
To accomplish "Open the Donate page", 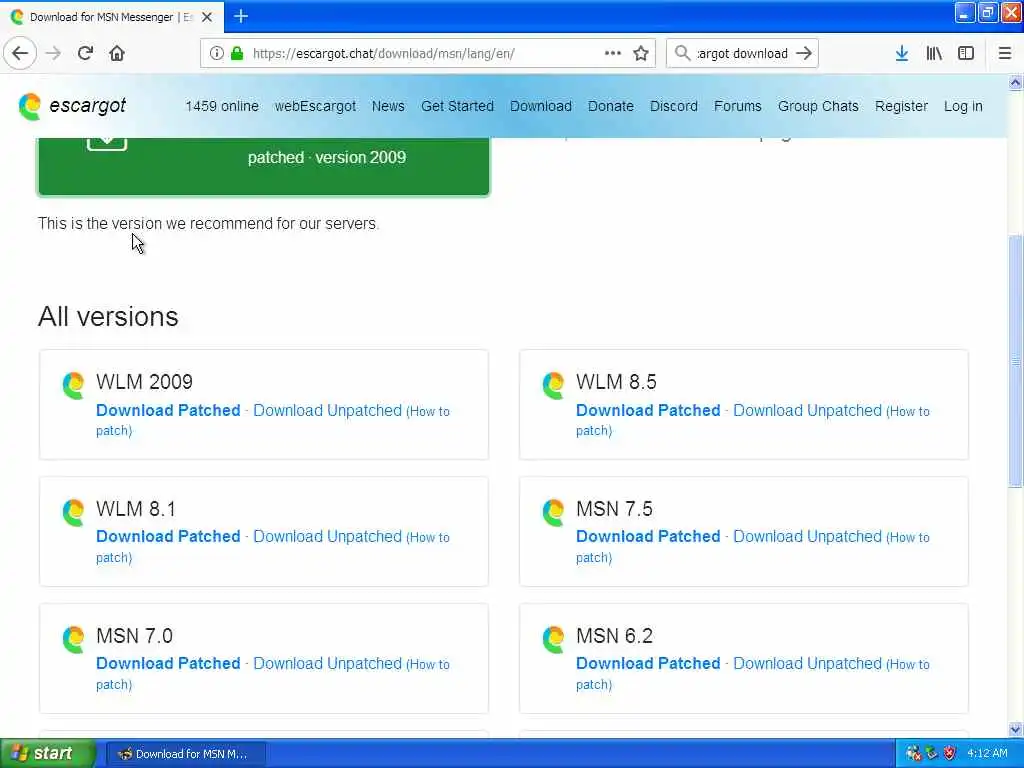I will (611, 106).
